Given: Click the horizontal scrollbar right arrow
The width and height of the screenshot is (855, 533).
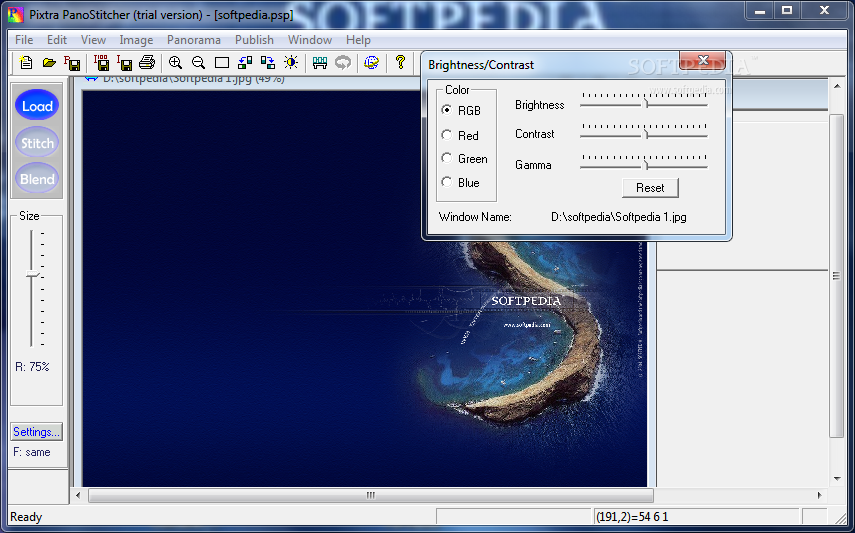Looking at the screenshot, I should 820,495.
